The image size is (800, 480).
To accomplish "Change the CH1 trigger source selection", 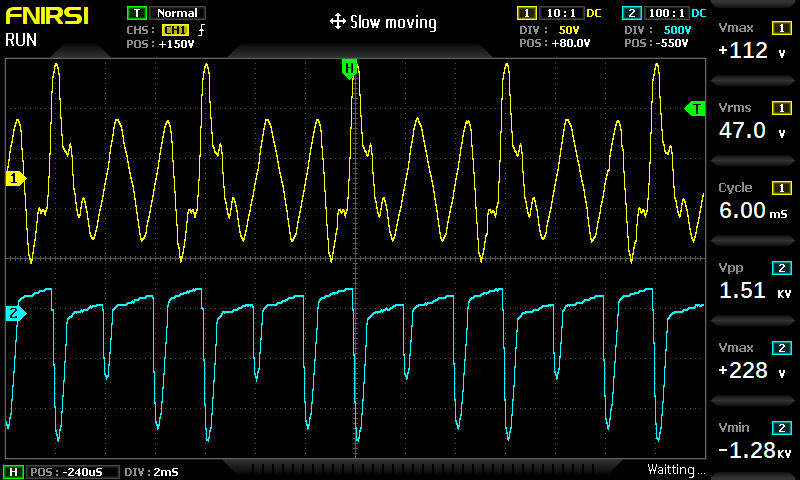I will (x=176, y=30).
